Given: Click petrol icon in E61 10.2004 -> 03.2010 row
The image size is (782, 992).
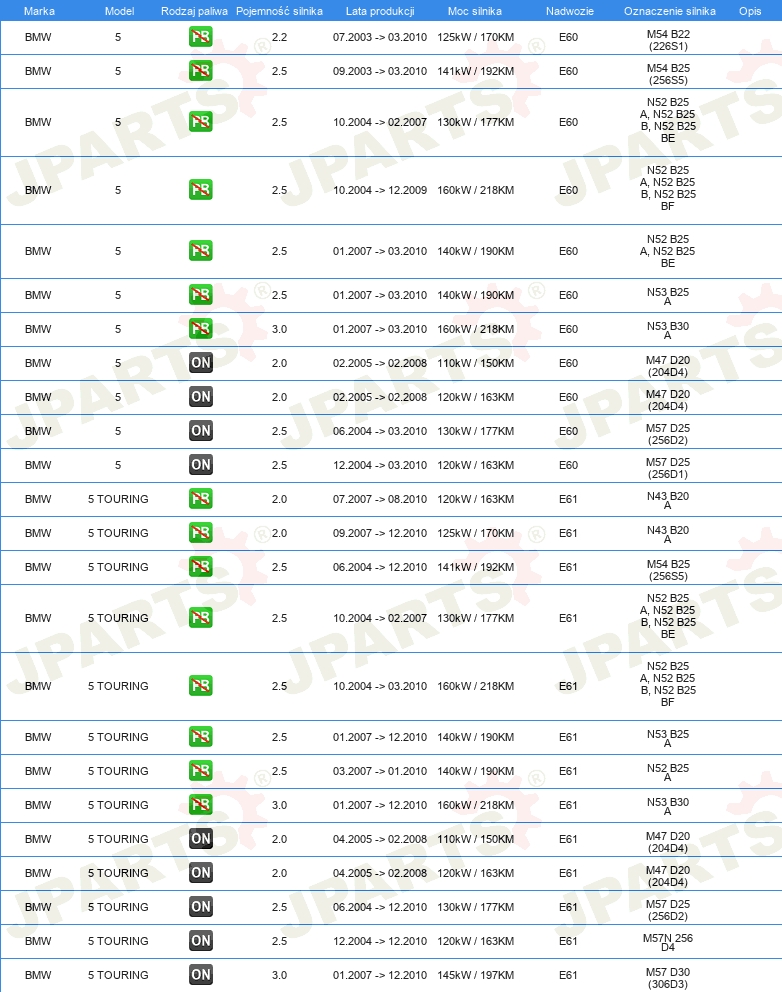Looking at the screenshot, I should pyautogui.click(x=201, y=685).
